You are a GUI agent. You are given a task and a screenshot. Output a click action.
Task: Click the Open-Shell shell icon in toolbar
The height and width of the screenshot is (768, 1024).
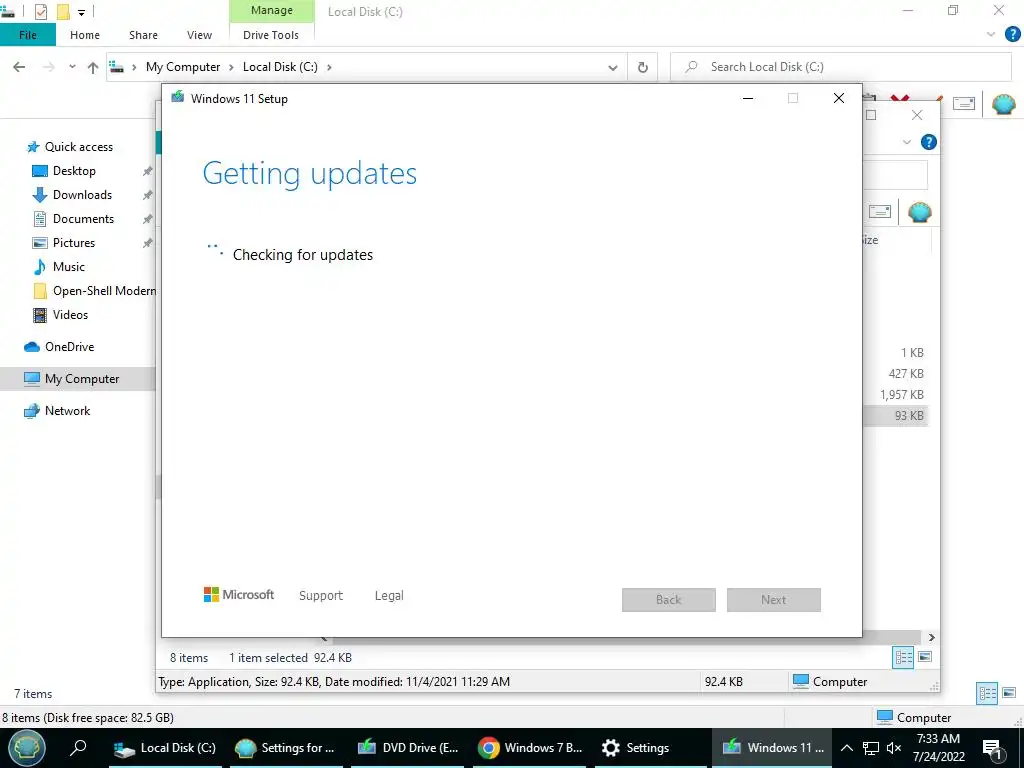1004,104
